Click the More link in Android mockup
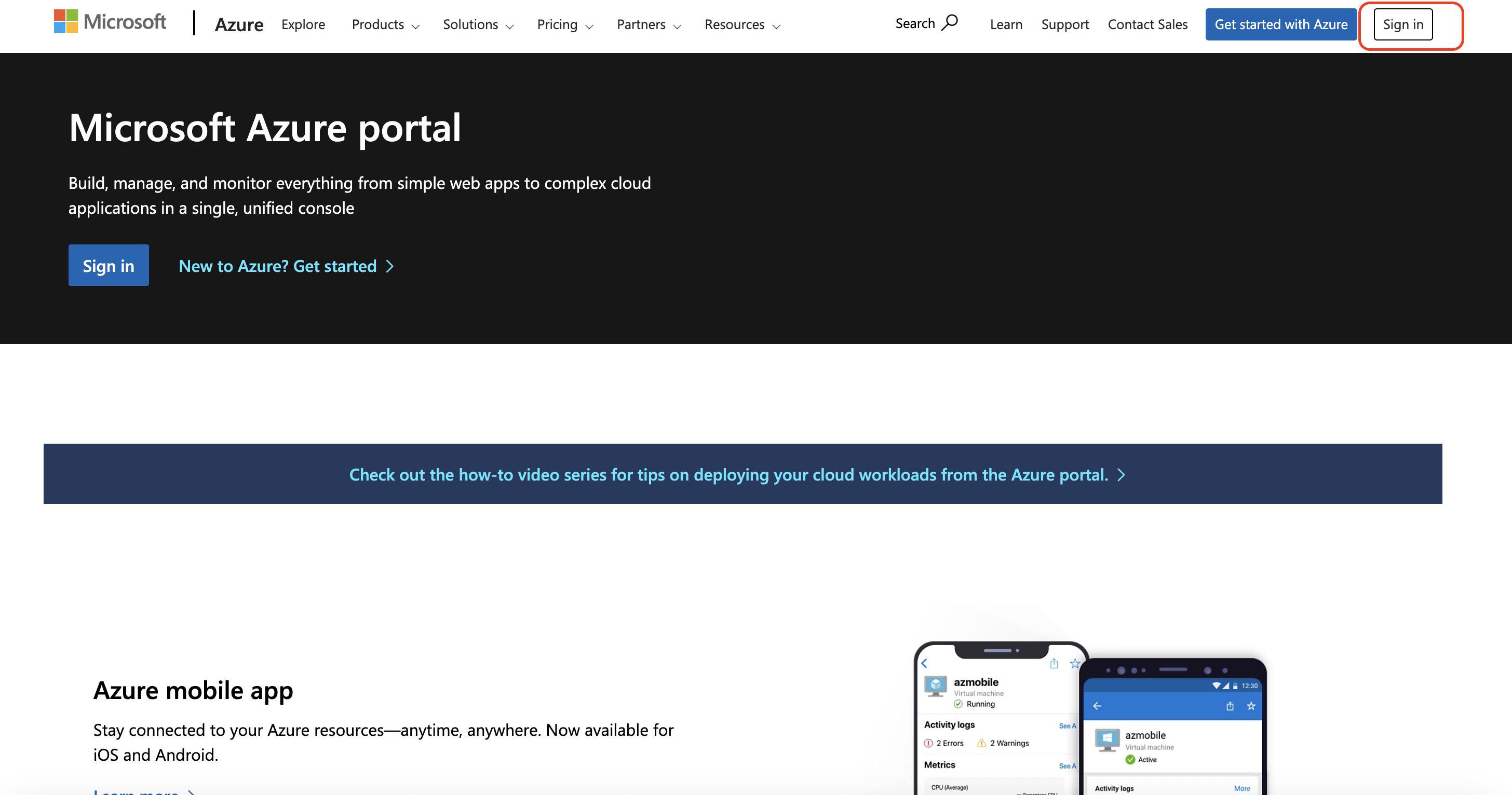1512x795 pixels. [1241, 788]
